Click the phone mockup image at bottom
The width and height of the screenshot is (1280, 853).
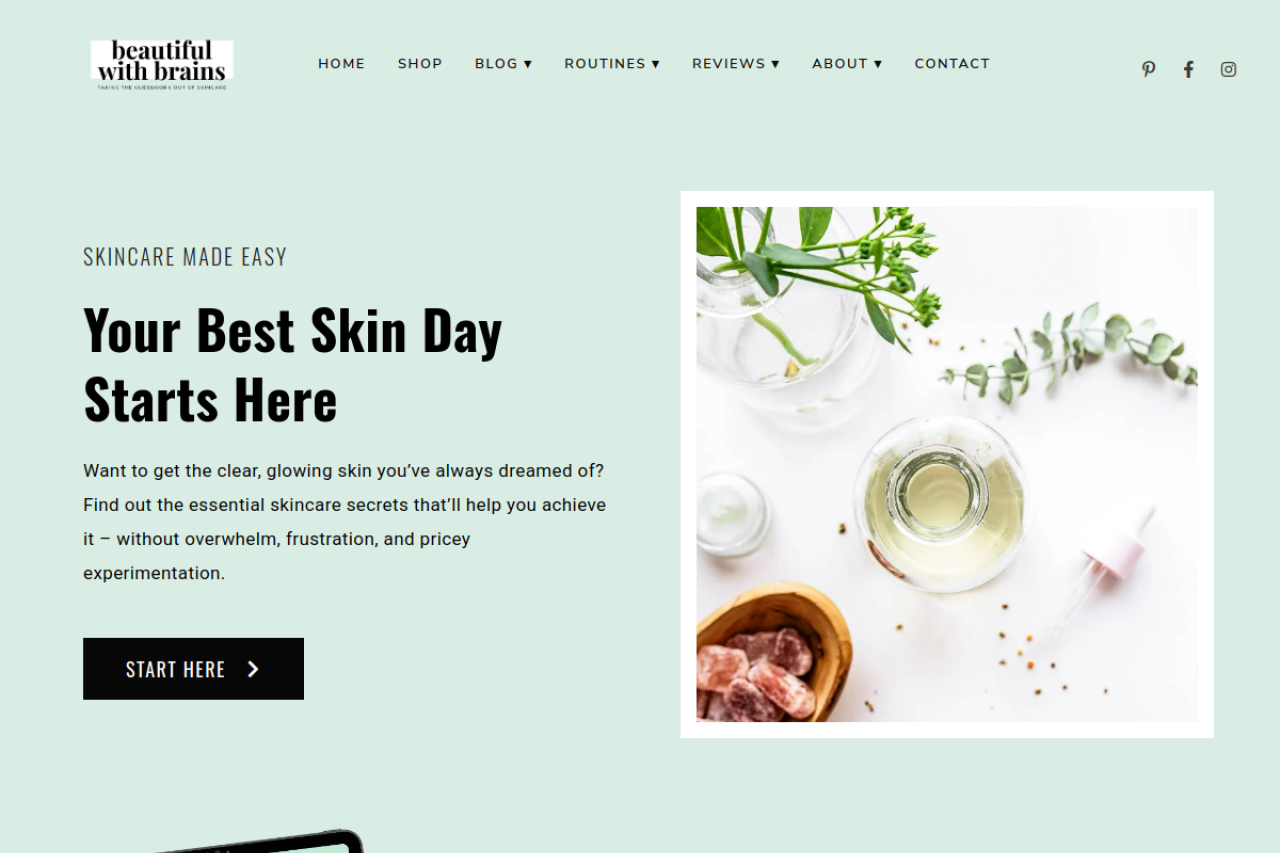[260, 841]
